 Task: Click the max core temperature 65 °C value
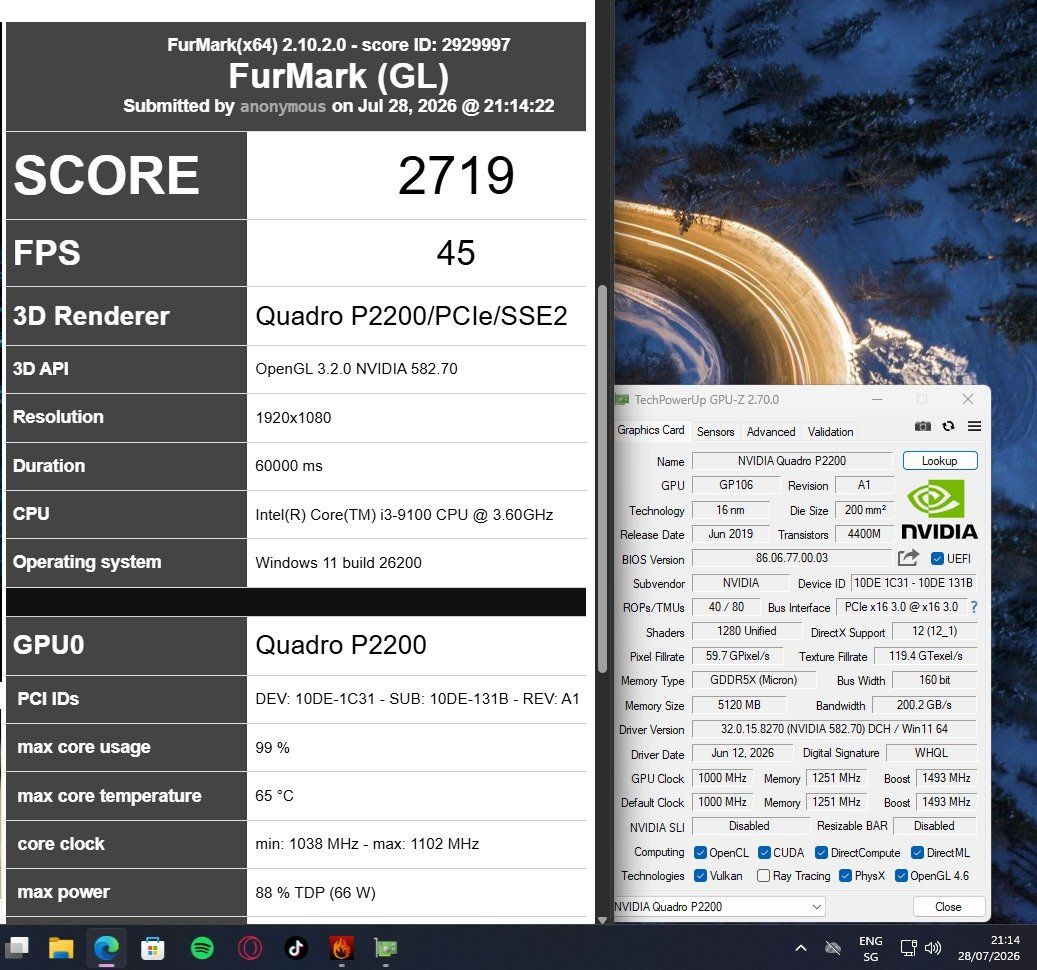274,795
